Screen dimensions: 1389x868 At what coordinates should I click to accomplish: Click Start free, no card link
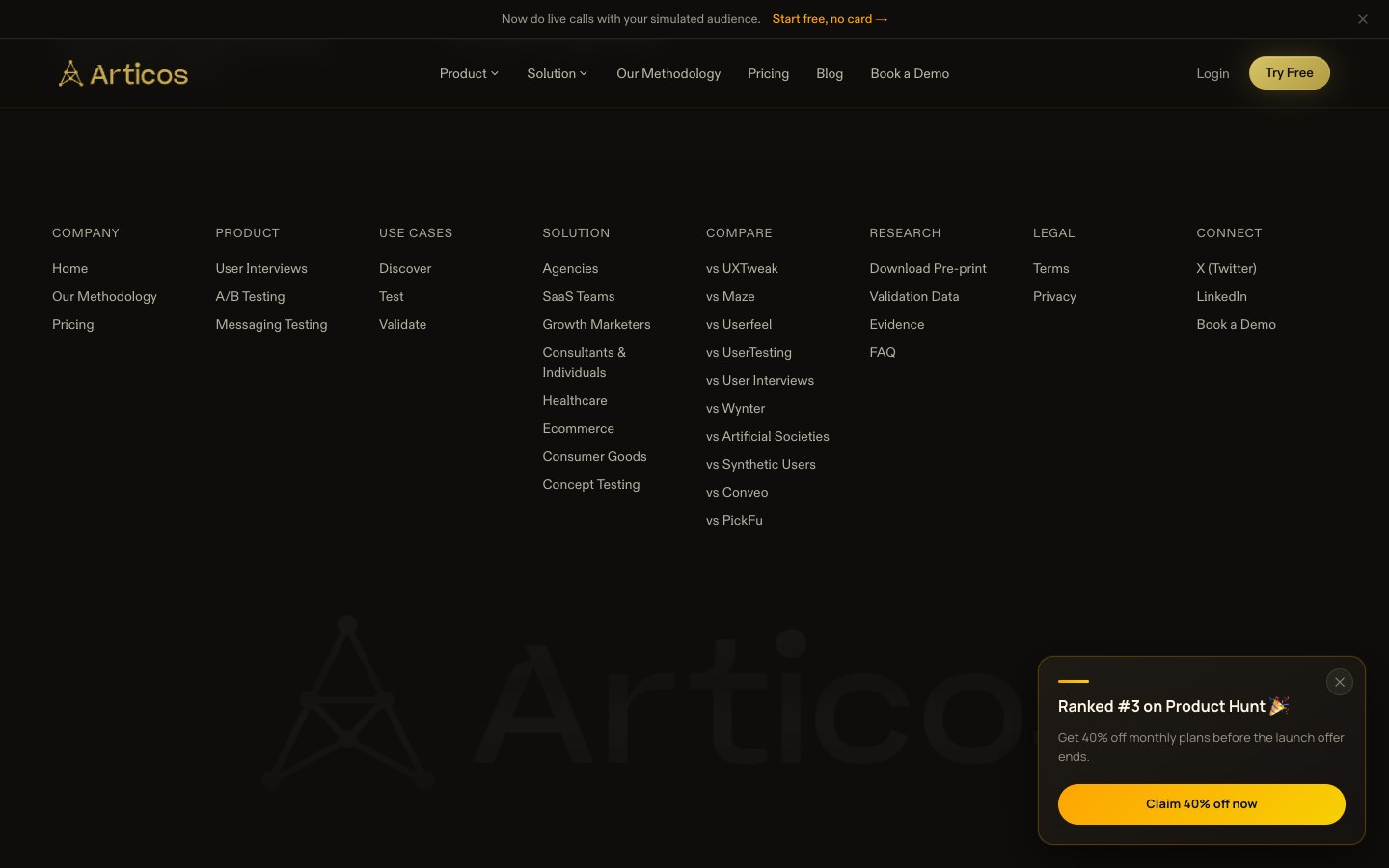(830, 19)
